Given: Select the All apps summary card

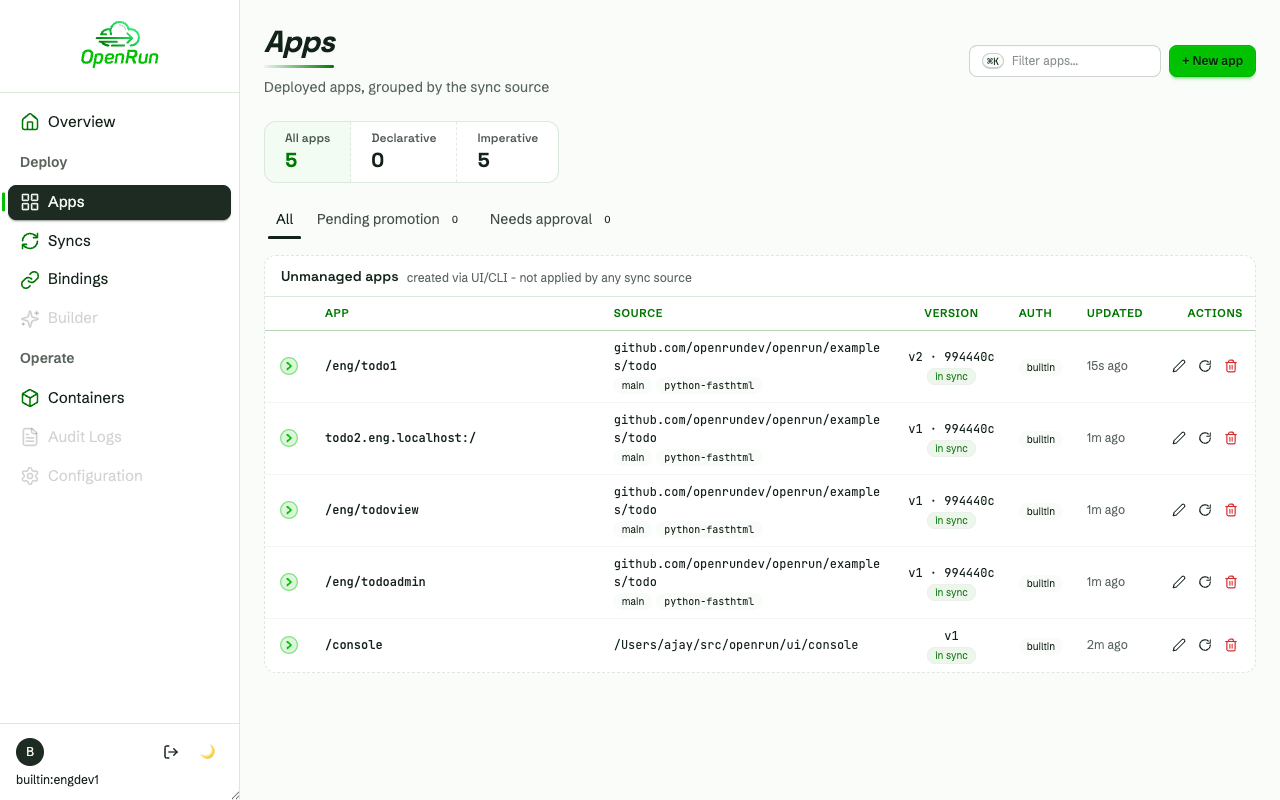Looking at the screenshot, I should pos(308,152).
